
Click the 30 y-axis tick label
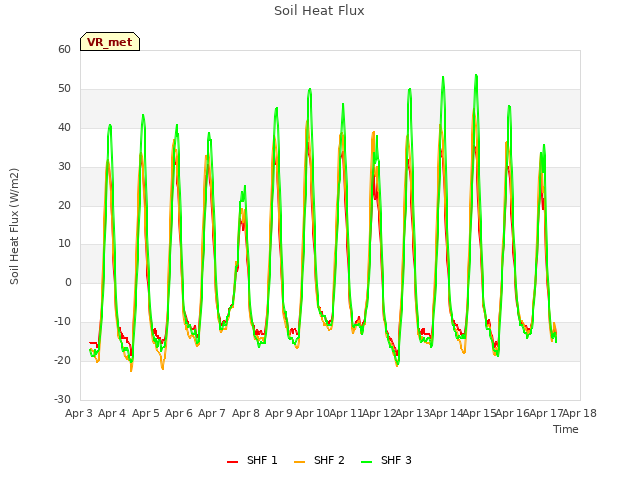point(64,167)
